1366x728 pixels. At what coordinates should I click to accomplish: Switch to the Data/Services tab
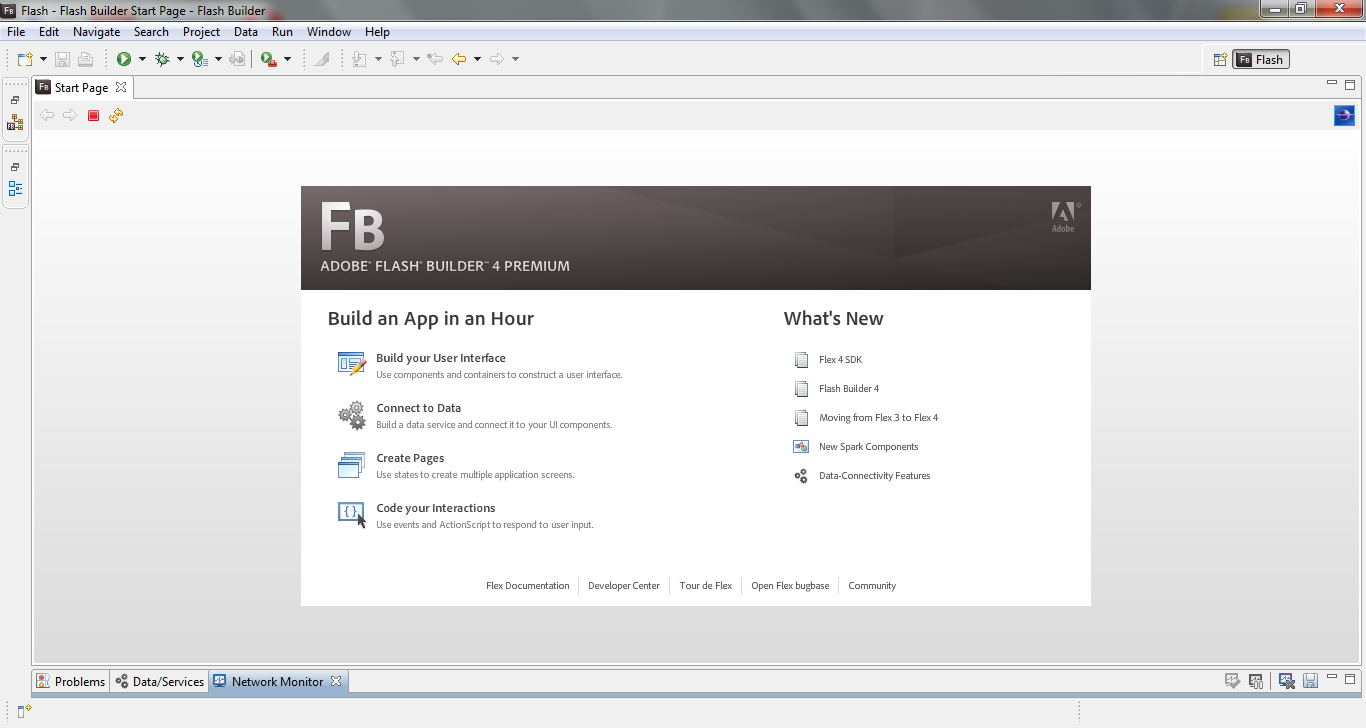[x=160, y=682]
